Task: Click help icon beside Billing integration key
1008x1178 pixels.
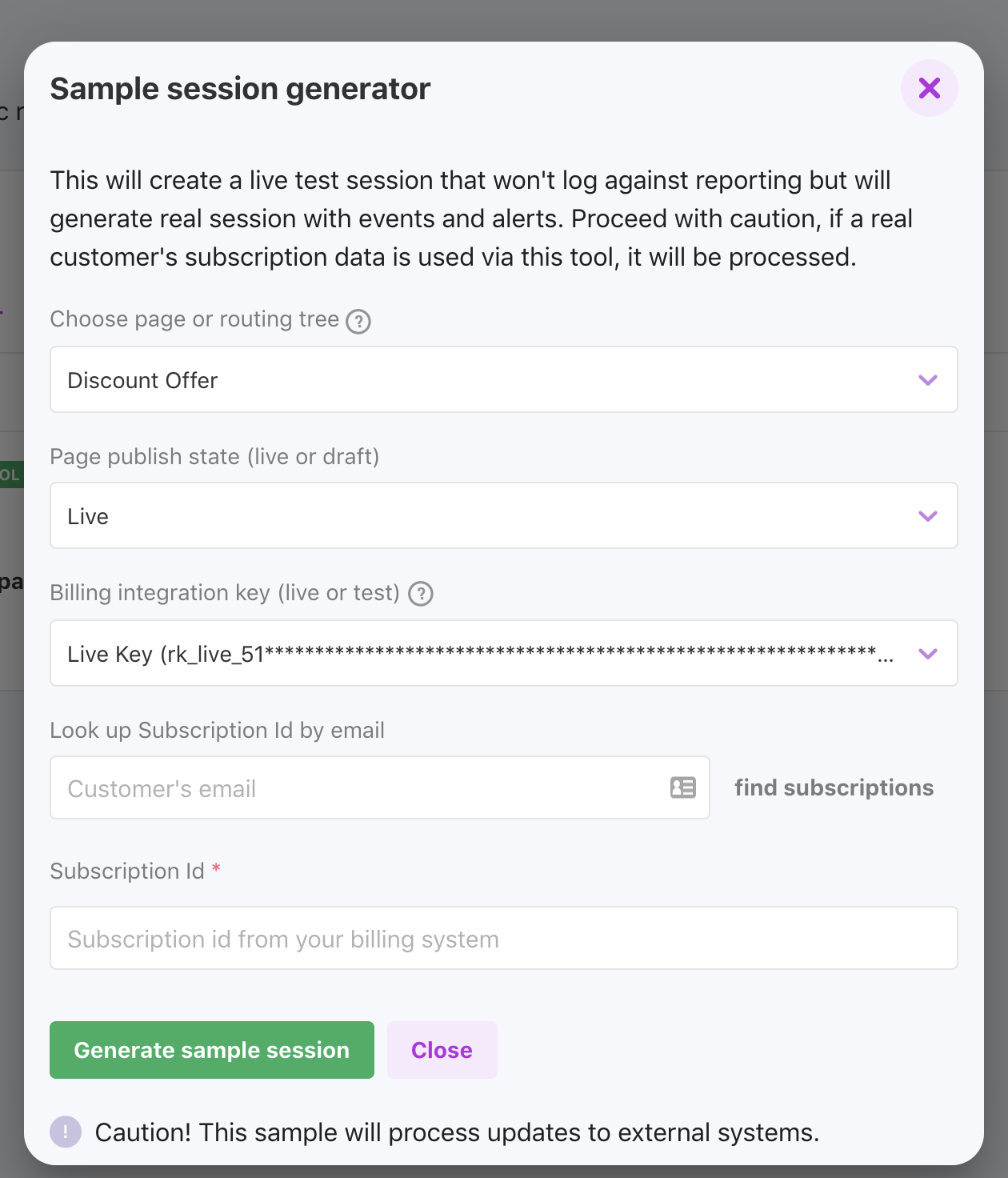Action: click(421, 594)
